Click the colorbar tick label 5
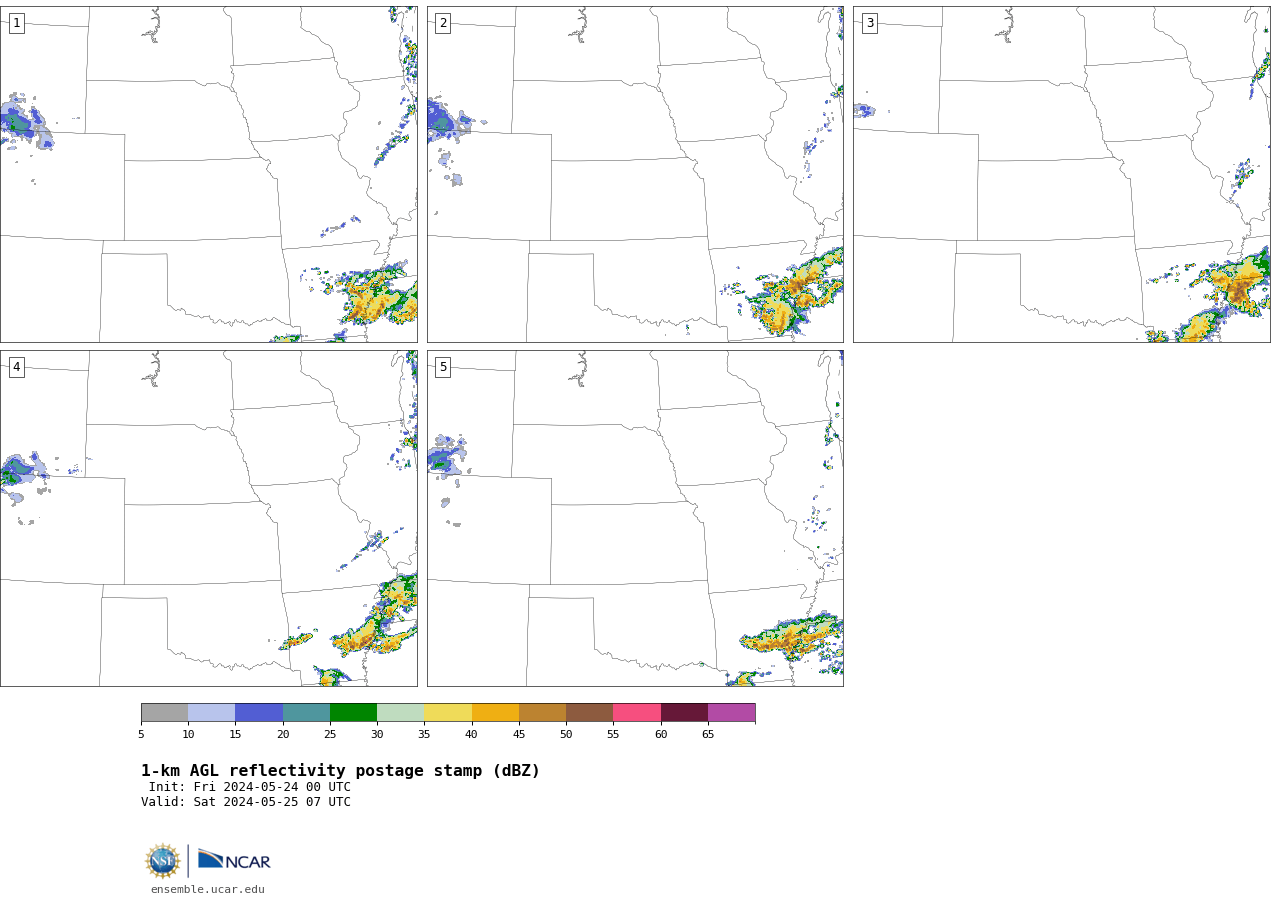This screenshot has height=901, width=1280. [141, 734]
